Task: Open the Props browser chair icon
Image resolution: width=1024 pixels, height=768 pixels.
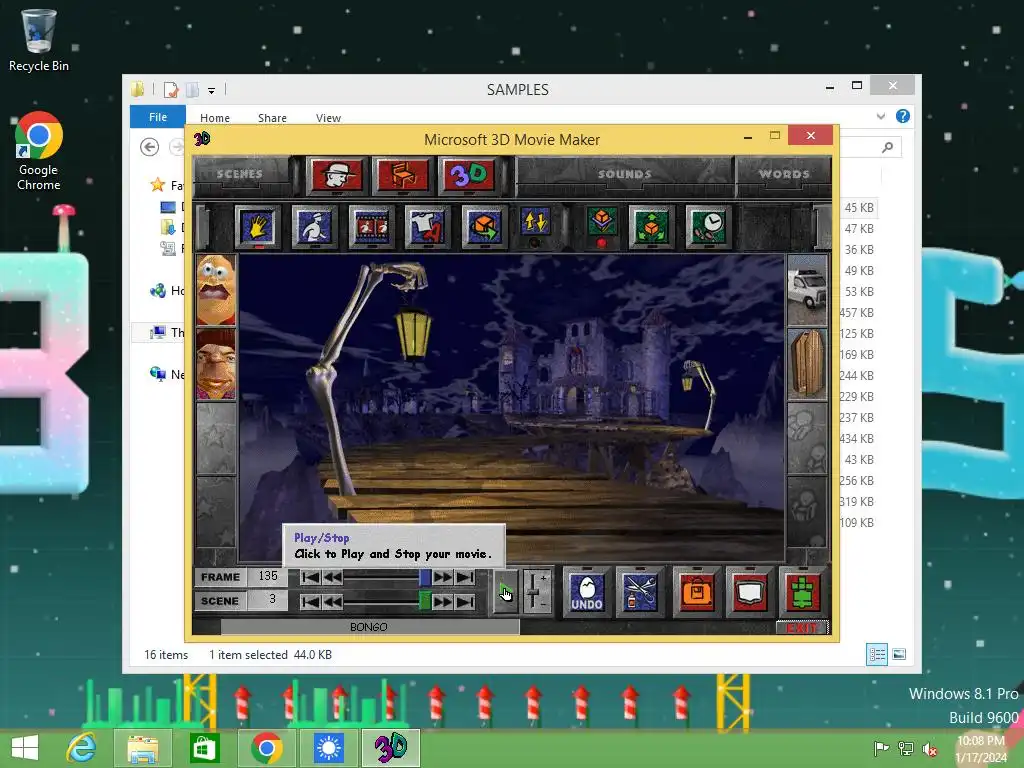Action: click(x=402, y=175)
